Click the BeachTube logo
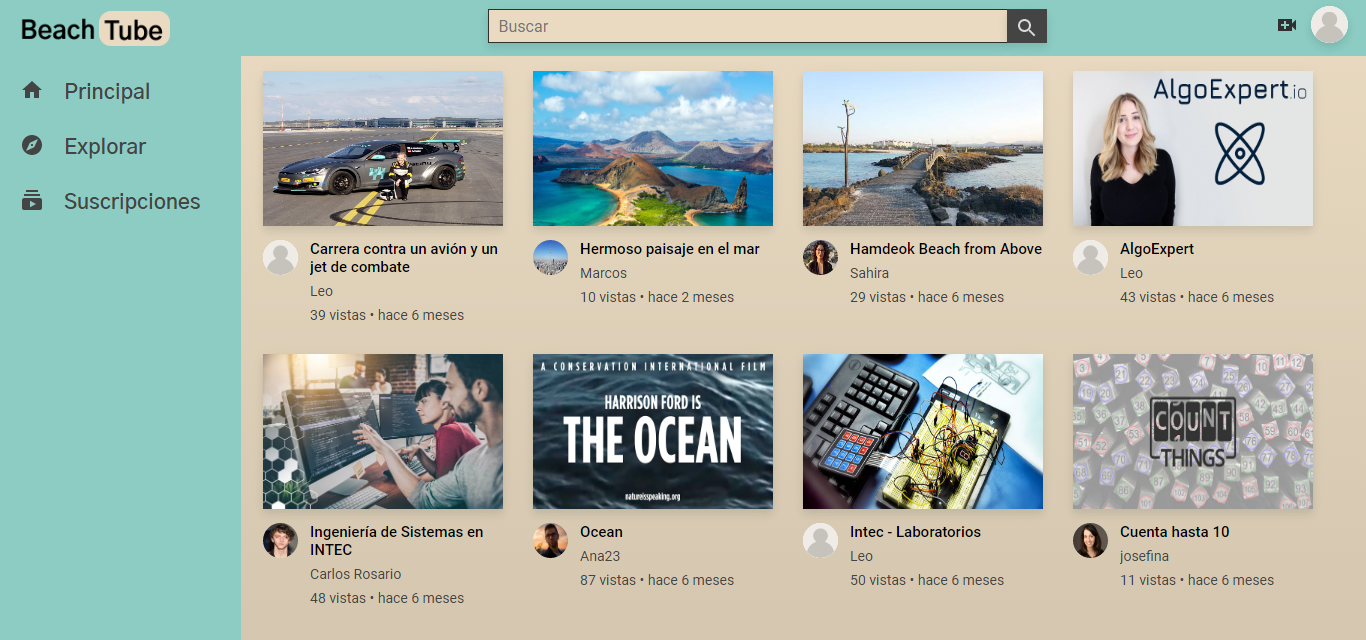The width and height of the screenshot is (1366, 640). click(x=95, y=29)
